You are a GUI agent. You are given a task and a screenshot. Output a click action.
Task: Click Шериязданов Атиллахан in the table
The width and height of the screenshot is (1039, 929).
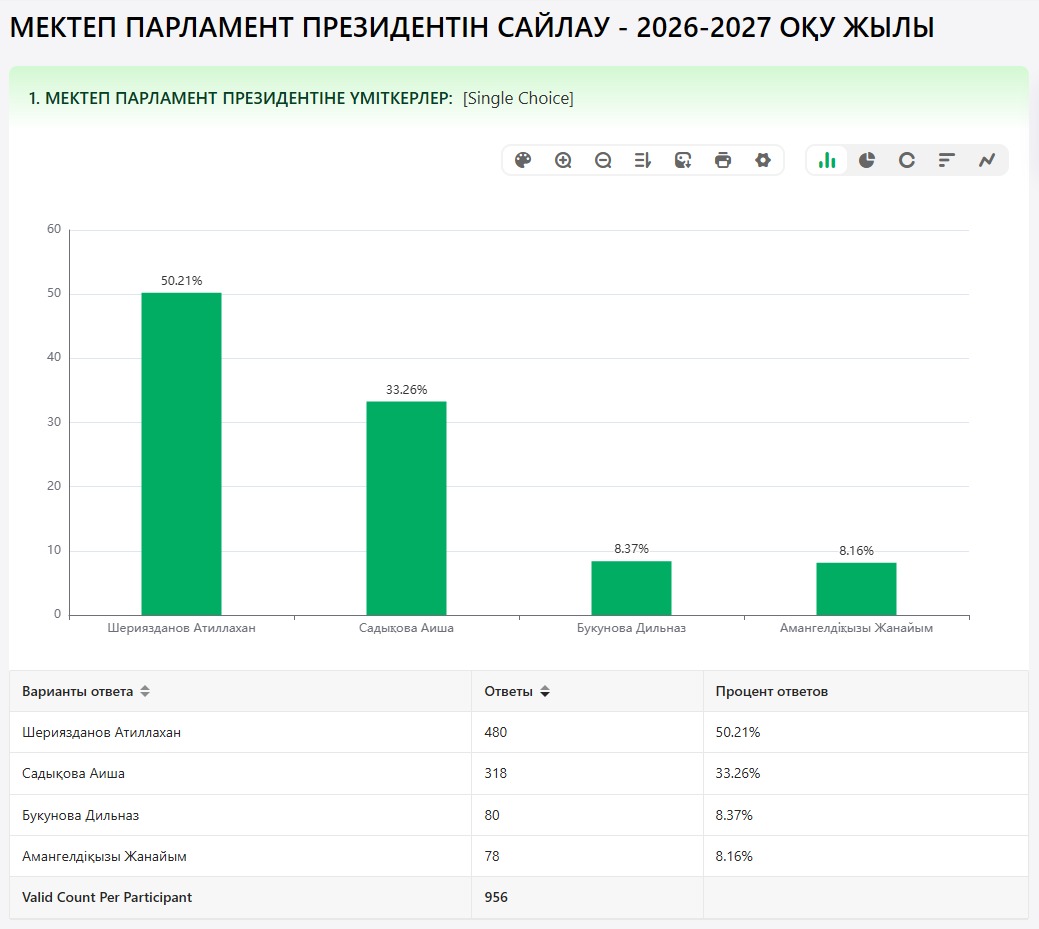pyautogui.click(x=101, y=732)
